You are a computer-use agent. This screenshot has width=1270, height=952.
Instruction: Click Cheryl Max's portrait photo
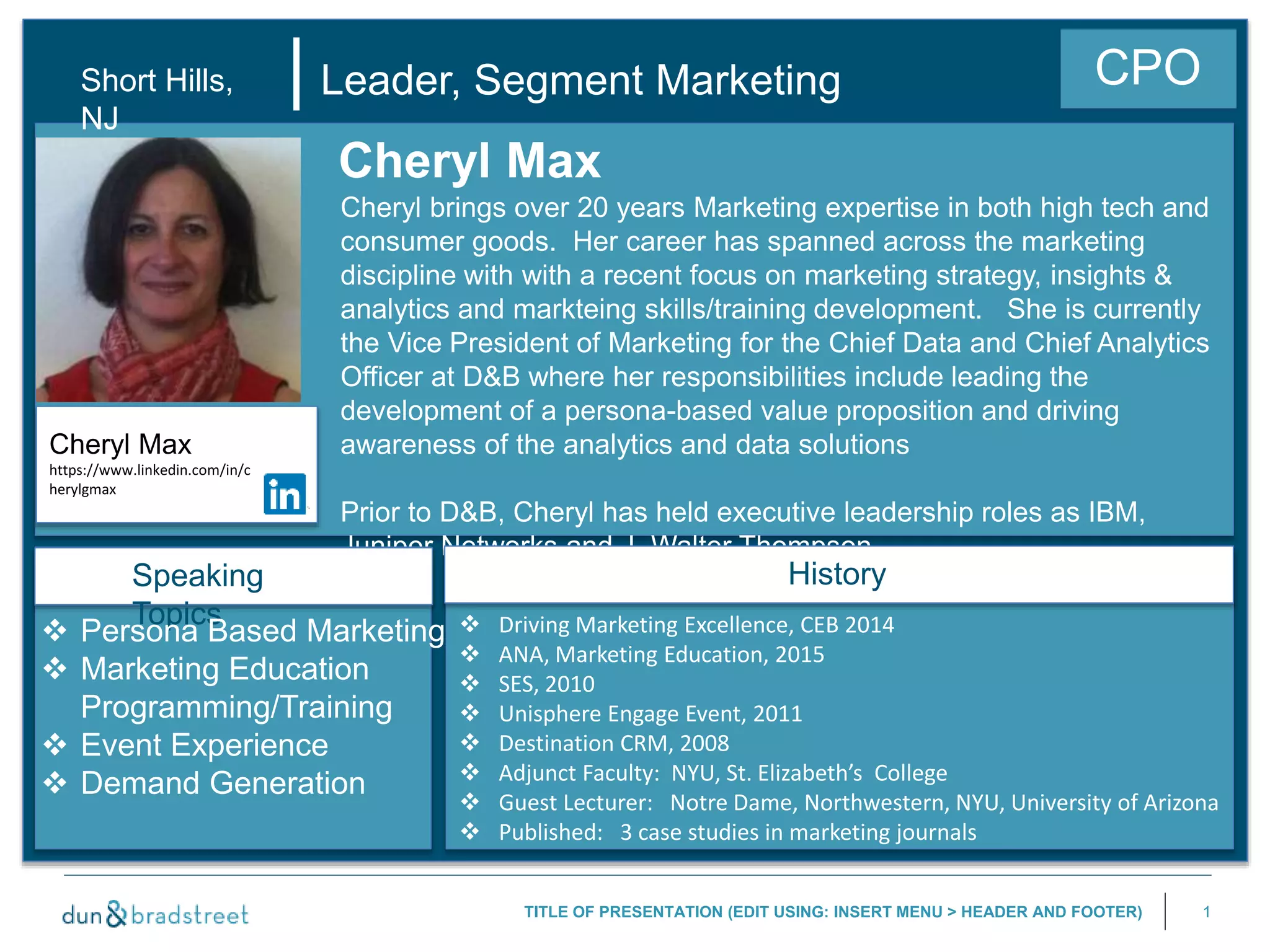point(168,270)
